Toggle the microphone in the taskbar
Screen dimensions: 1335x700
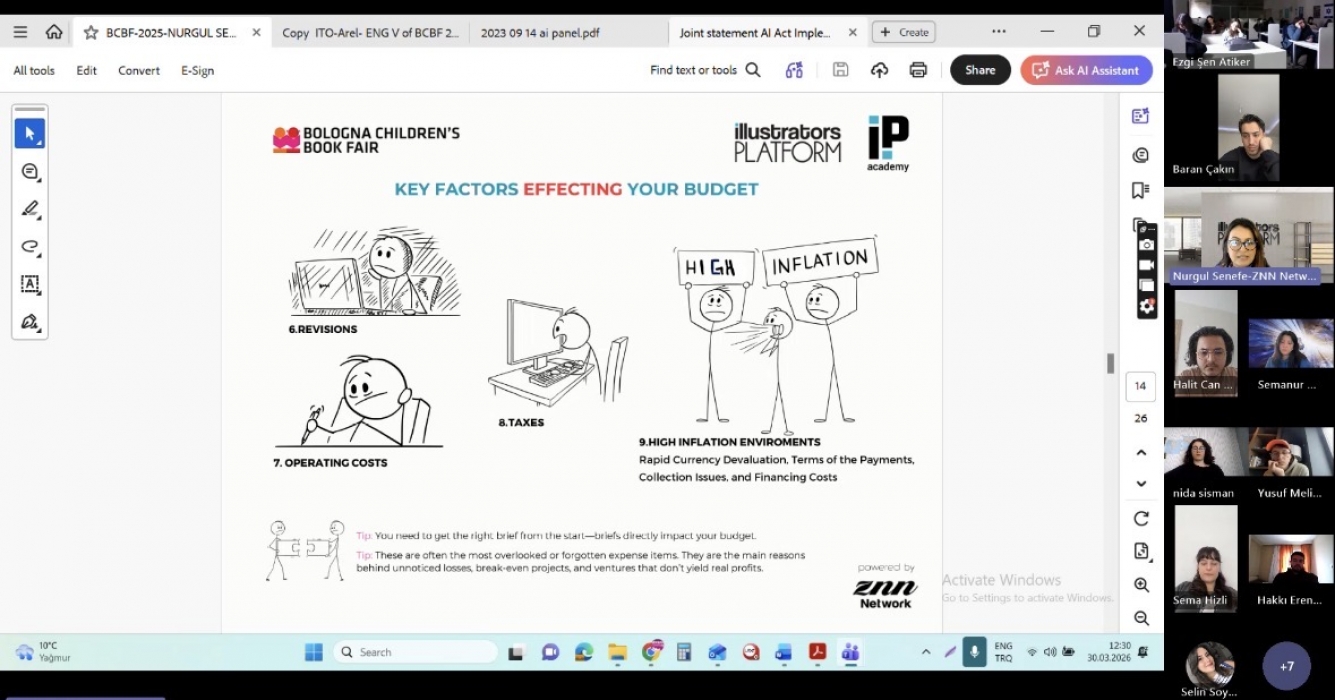(974, 652)
